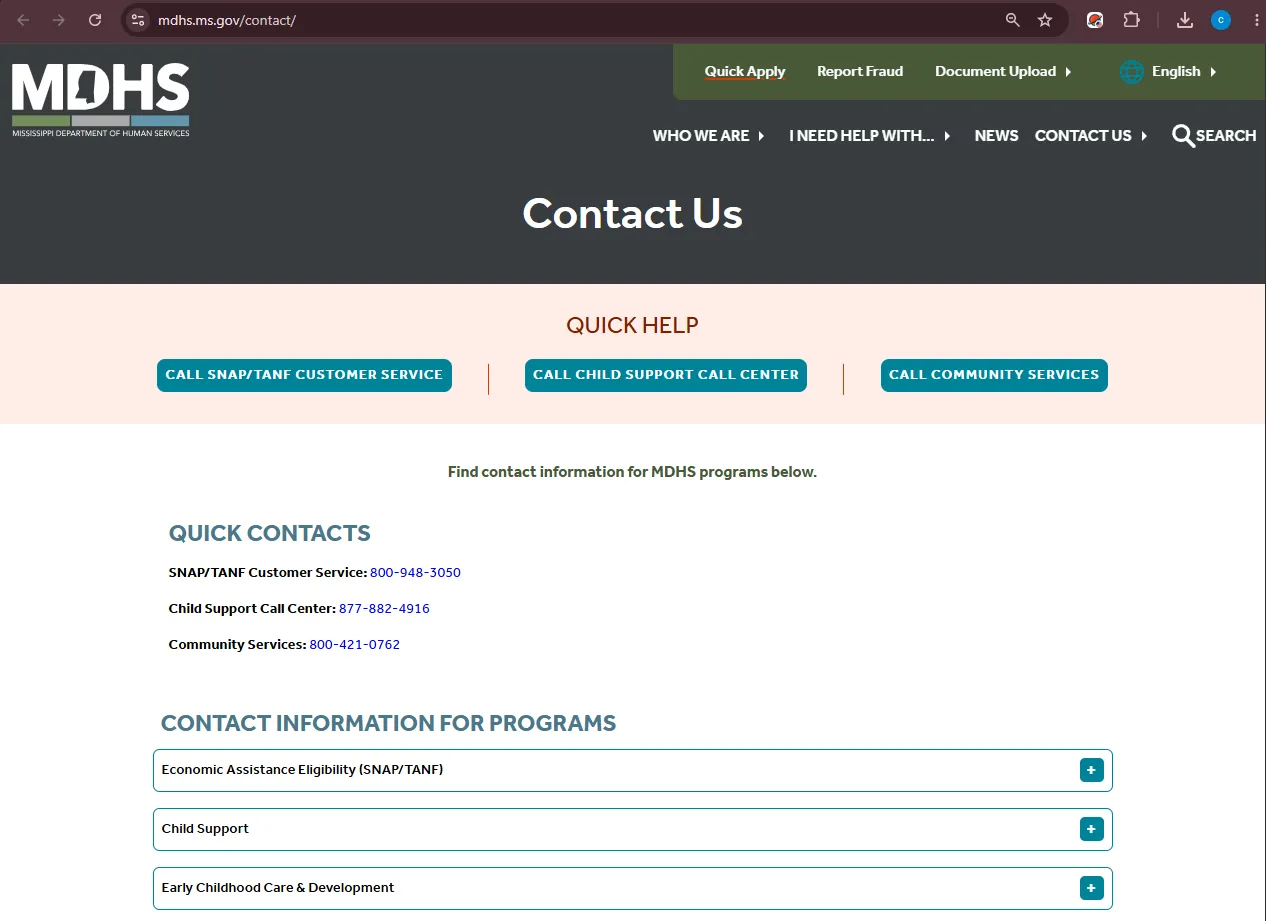Open WHO WE ARE menu

tap(708, 136)
